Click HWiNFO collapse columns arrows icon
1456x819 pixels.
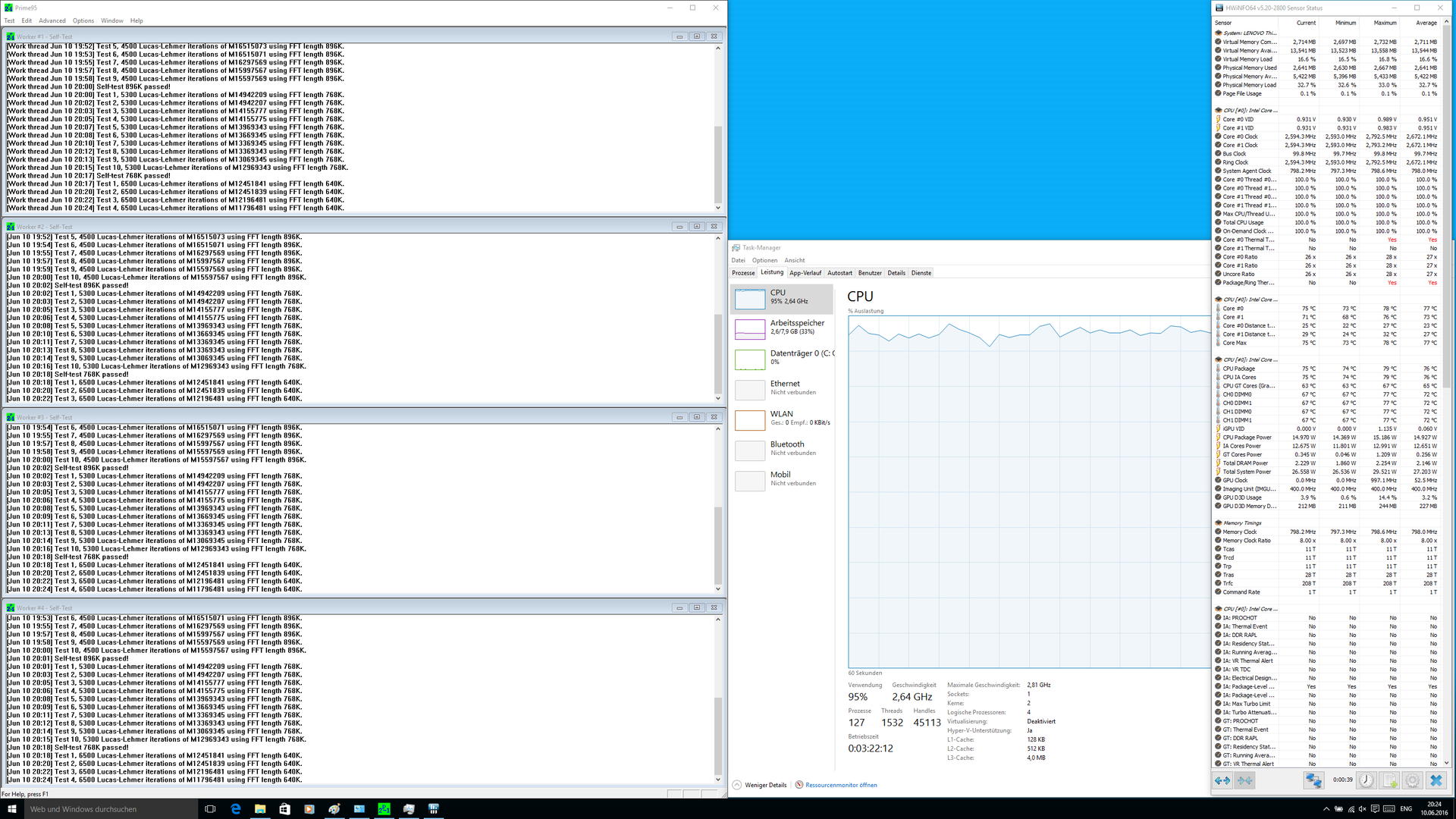point(1245,780)
